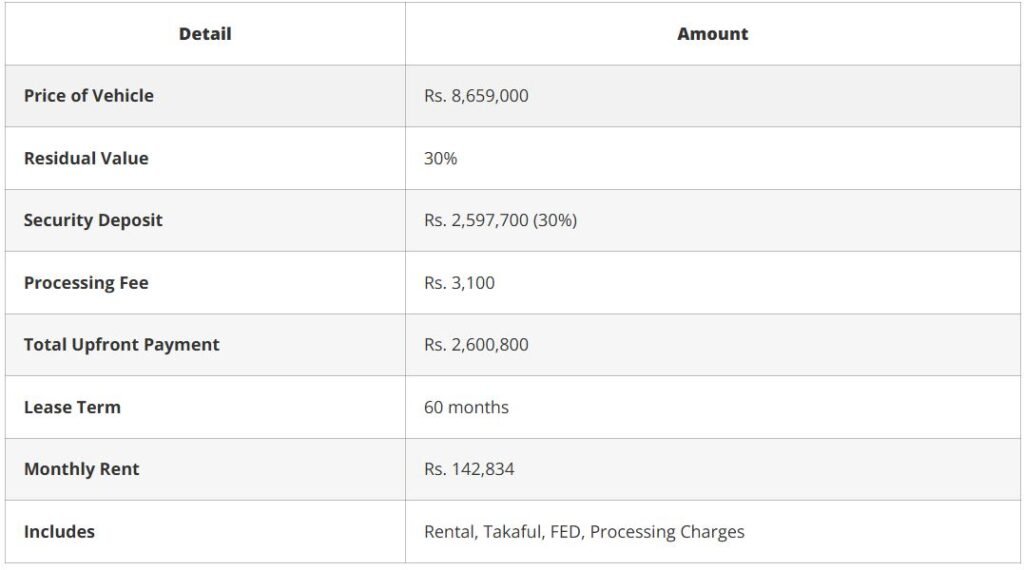
Task: Click the Rs. 2,597,700 (30%) amount
Action: coord(500,221)
